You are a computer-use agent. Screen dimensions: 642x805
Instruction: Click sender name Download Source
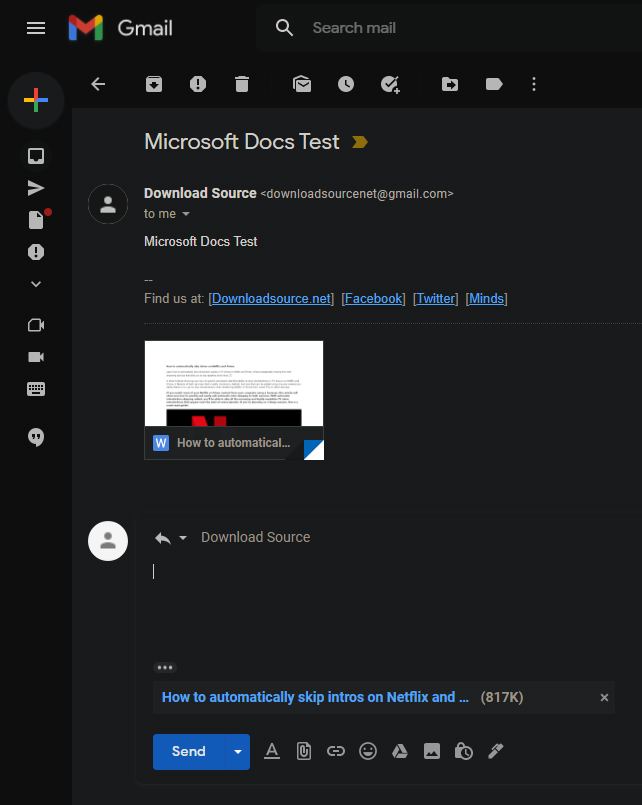(x=200, y=193)
